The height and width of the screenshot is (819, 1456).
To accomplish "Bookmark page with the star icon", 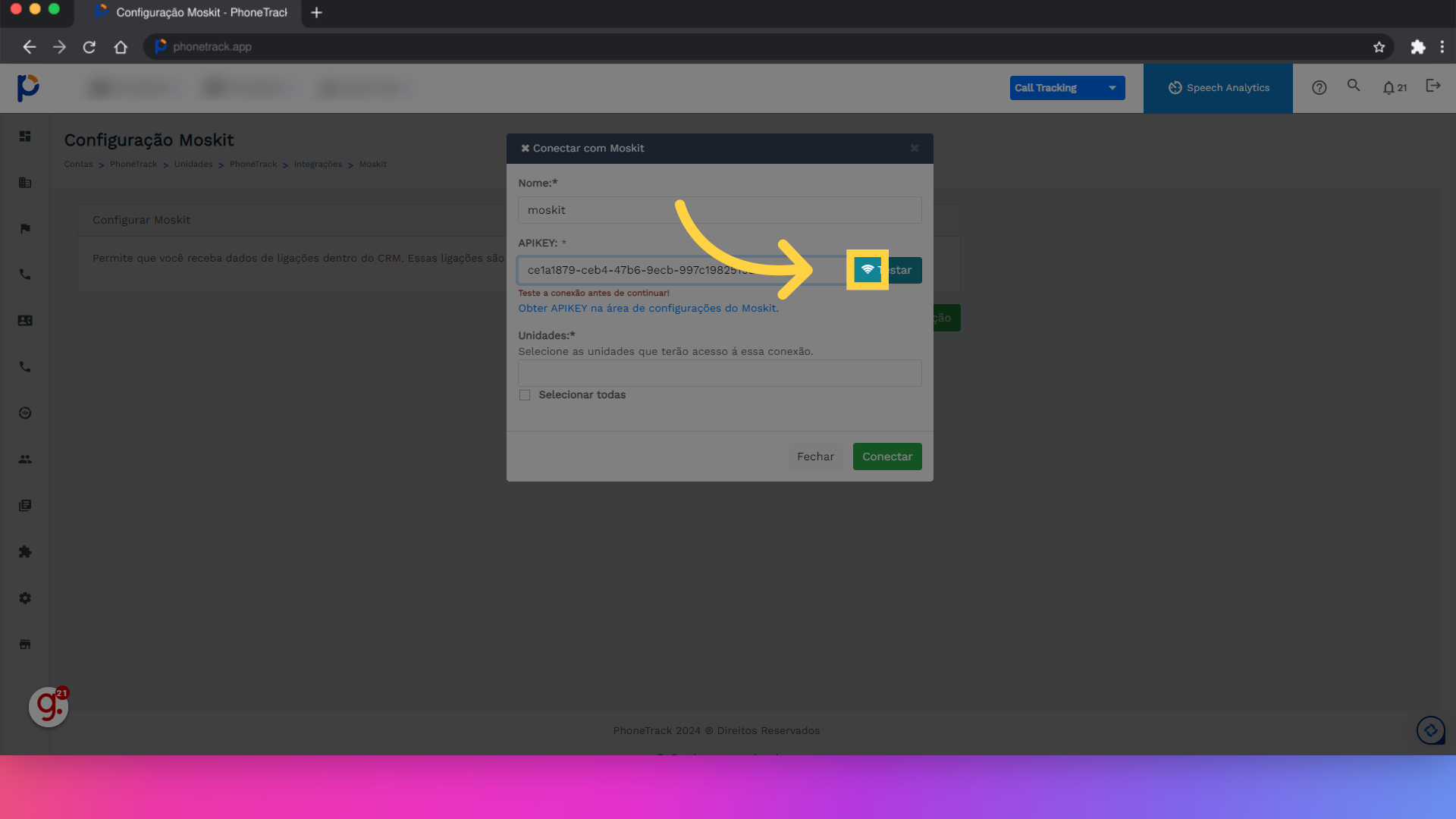I will point(1379,47).
